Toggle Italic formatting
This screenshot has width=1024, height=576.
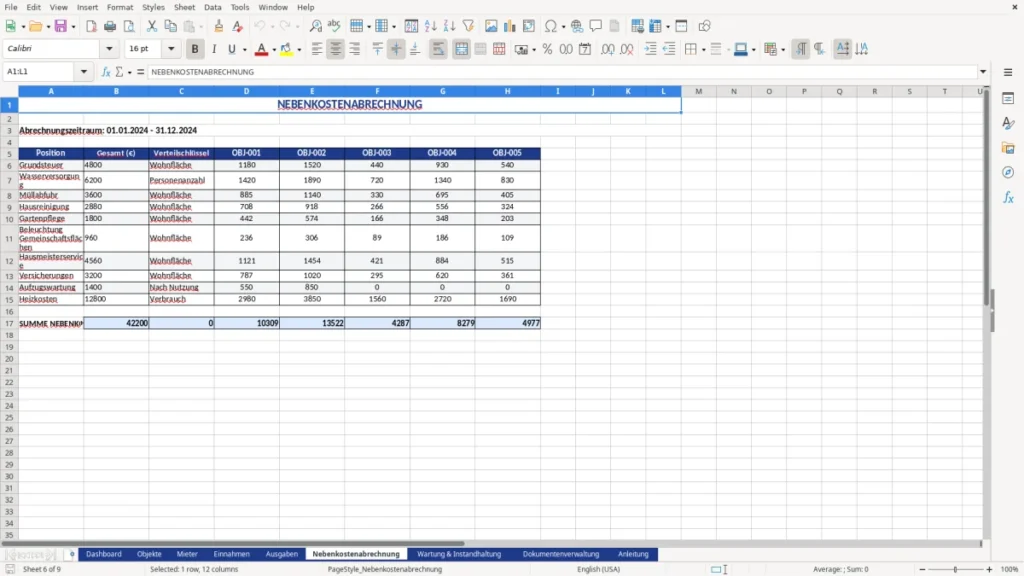[x=214, y=49]
